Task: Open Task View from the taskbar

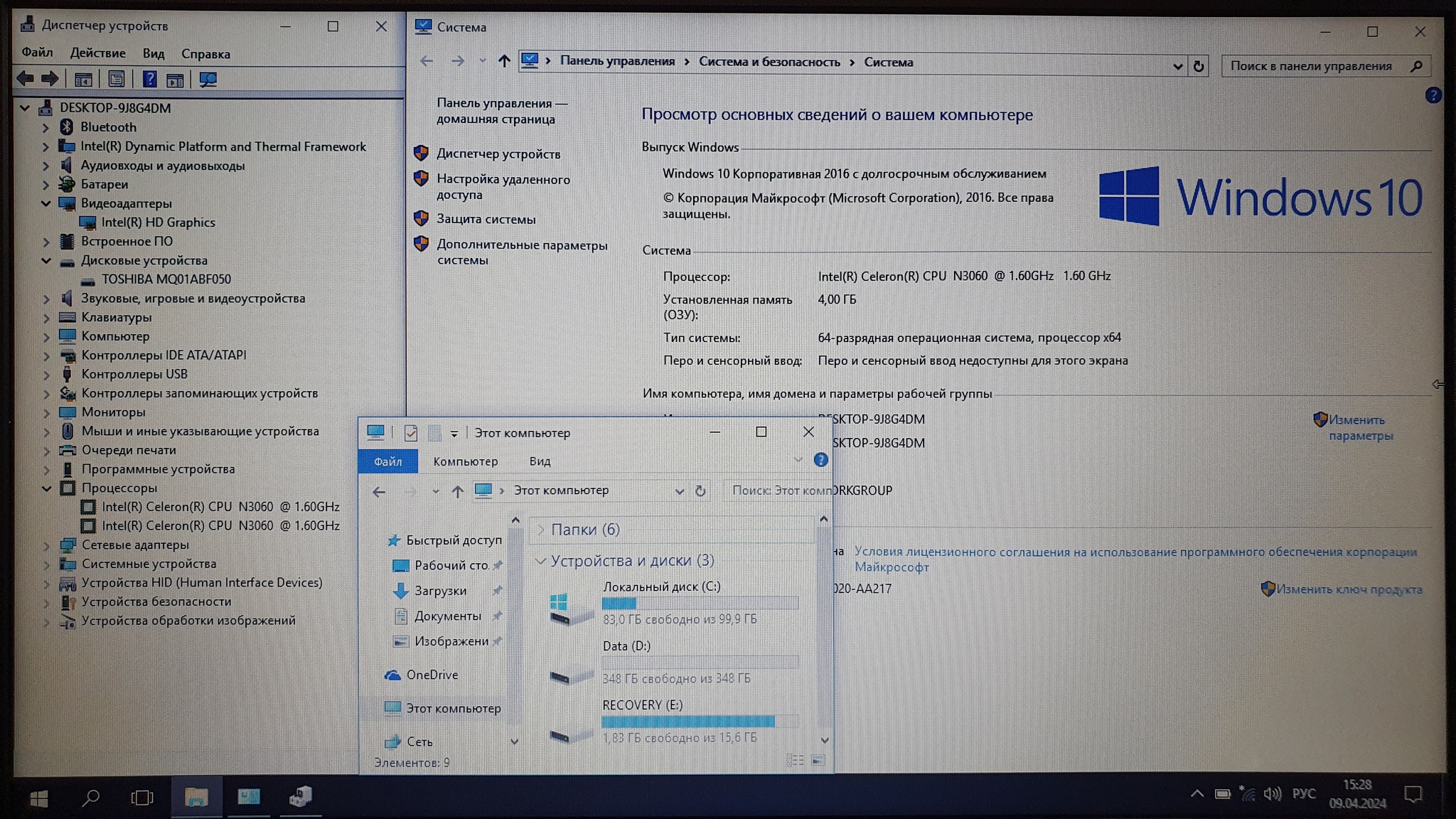Action: coord(142,798)
